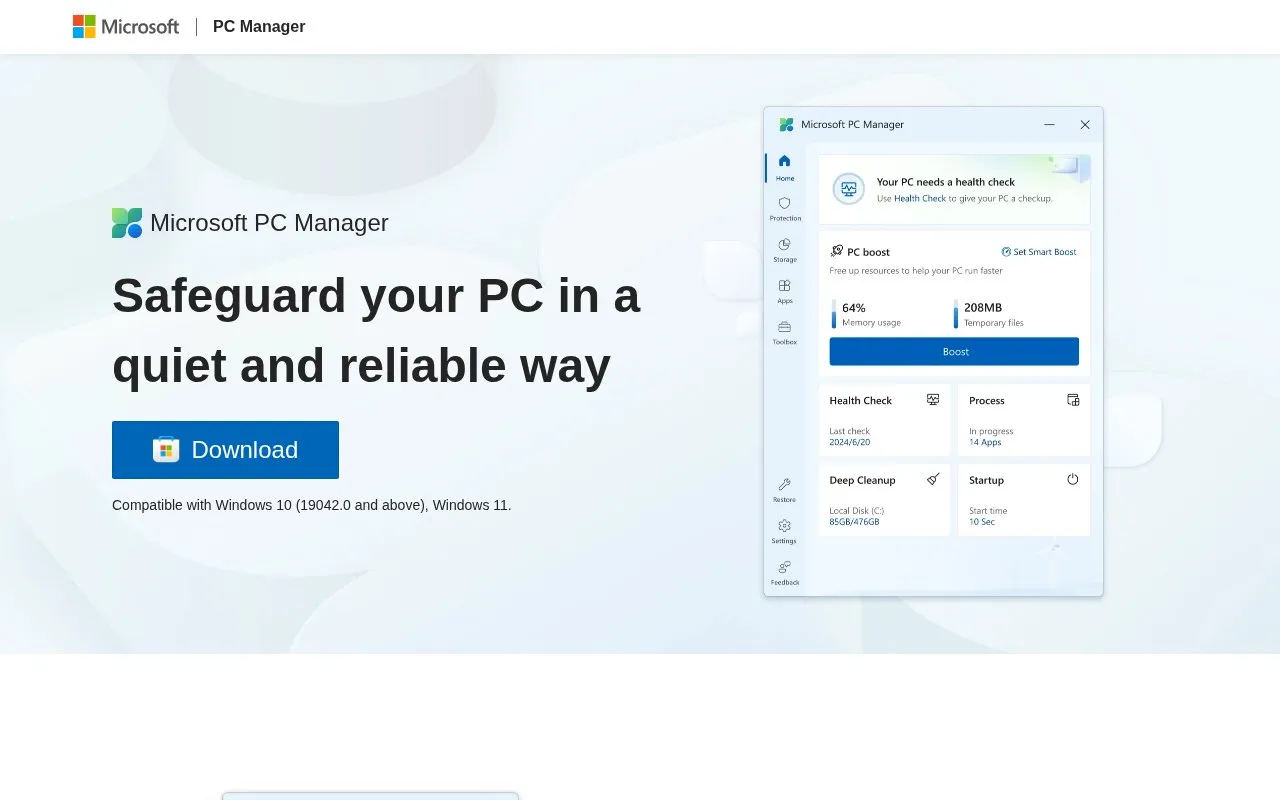1280x800 pixels.
Task: Click the Feedback icon in the sidebar
Action: 784,567
